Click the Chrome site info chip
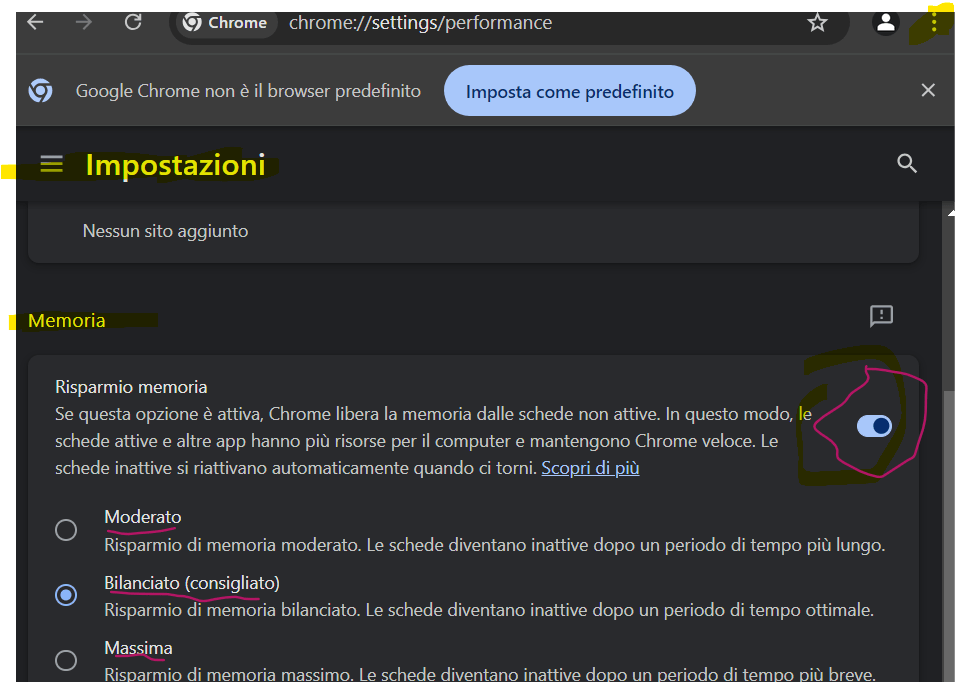 pos(225,22)
